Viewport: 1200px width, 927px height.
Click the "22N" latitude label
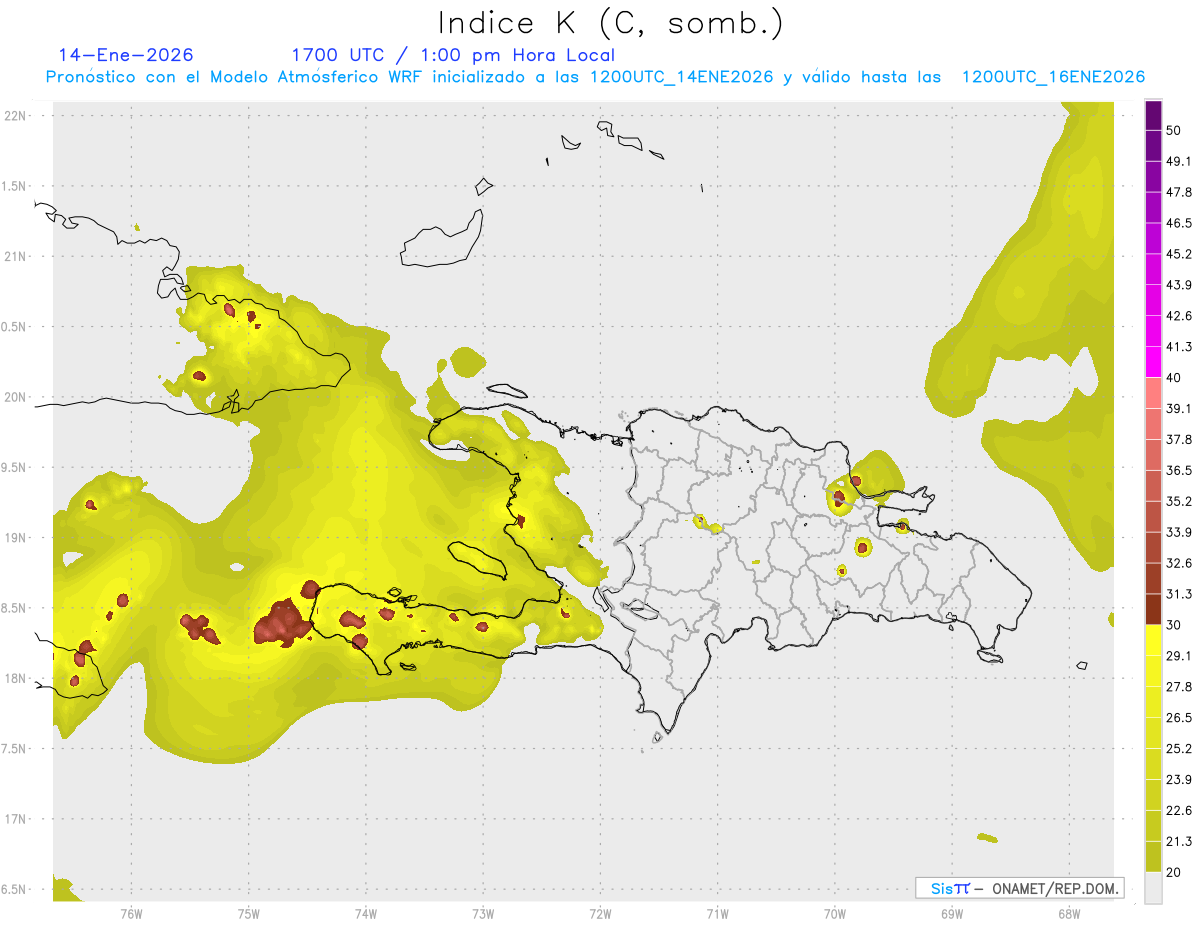15,115
